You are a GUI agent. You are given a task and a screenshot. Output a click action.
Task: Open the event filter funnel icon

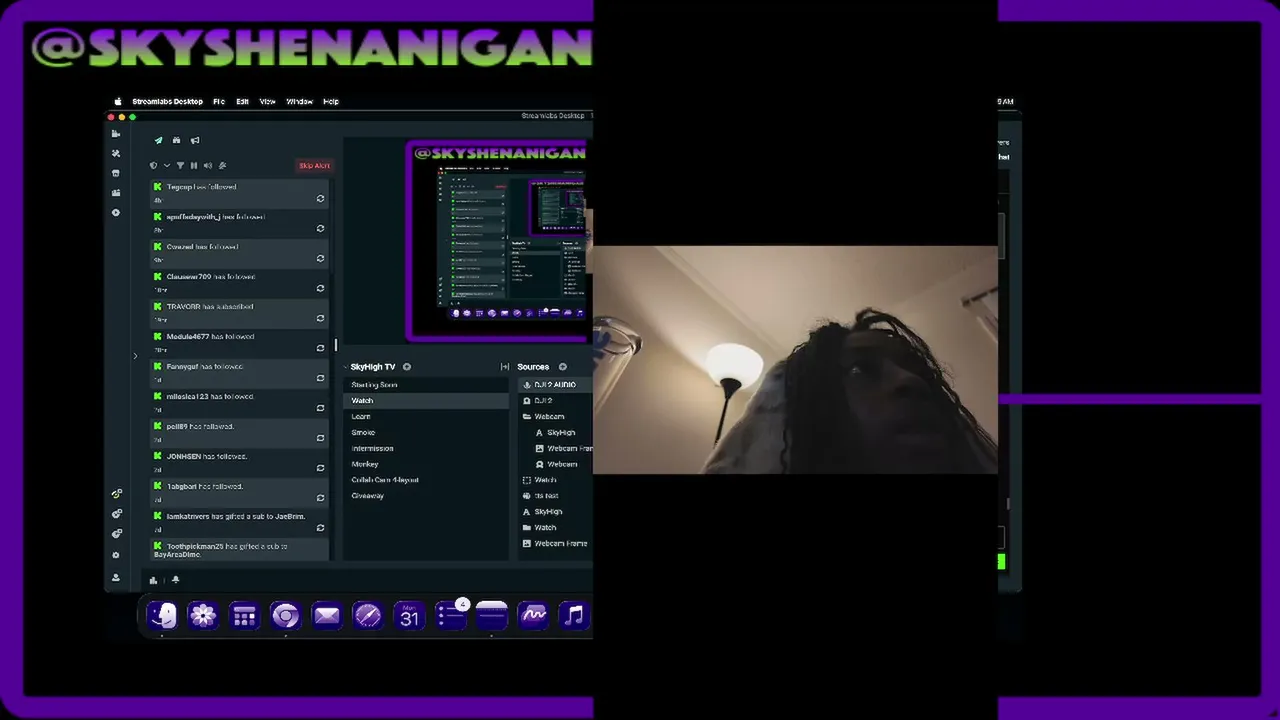click(x=180, y=166)
